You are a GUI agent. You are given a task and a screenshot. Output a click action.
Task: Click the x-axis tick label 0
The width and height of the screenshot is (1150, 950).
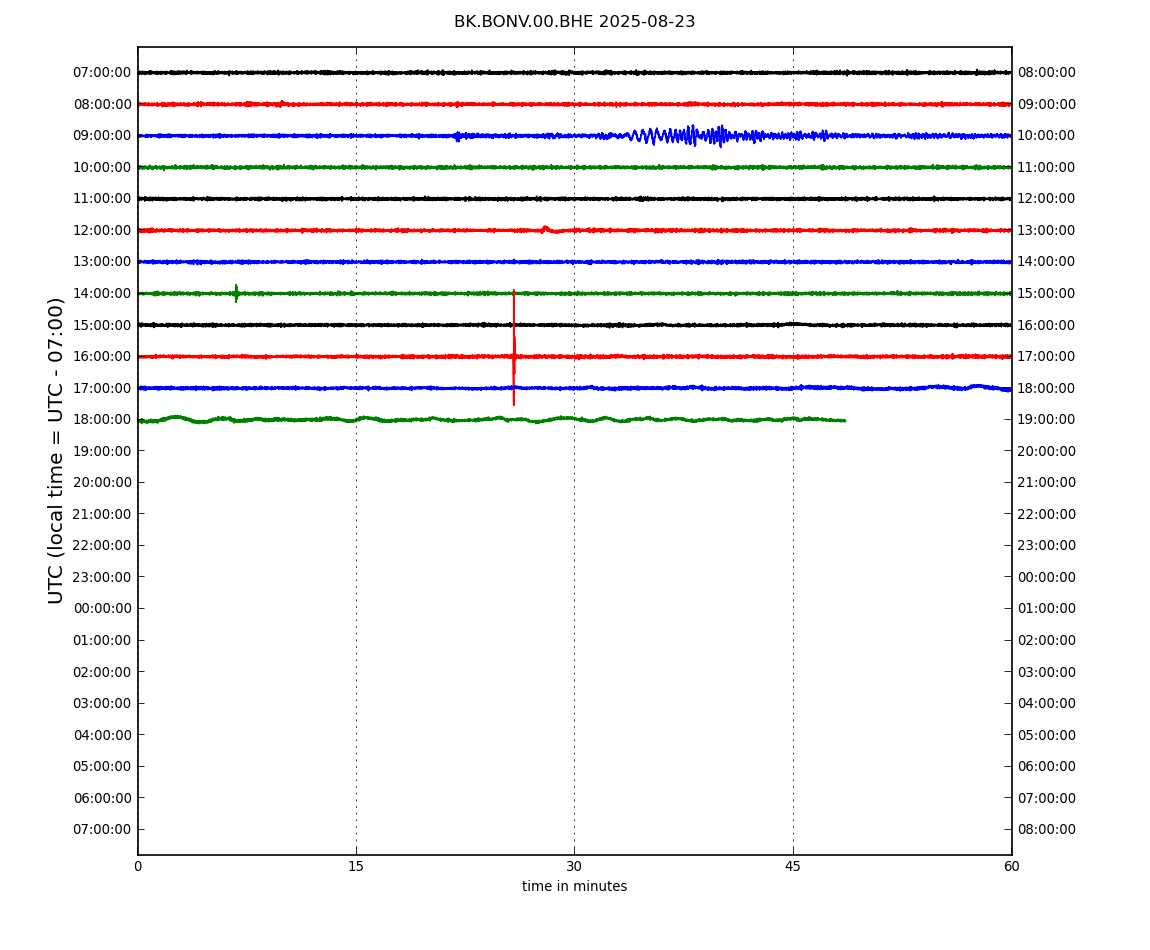[138, 866]
